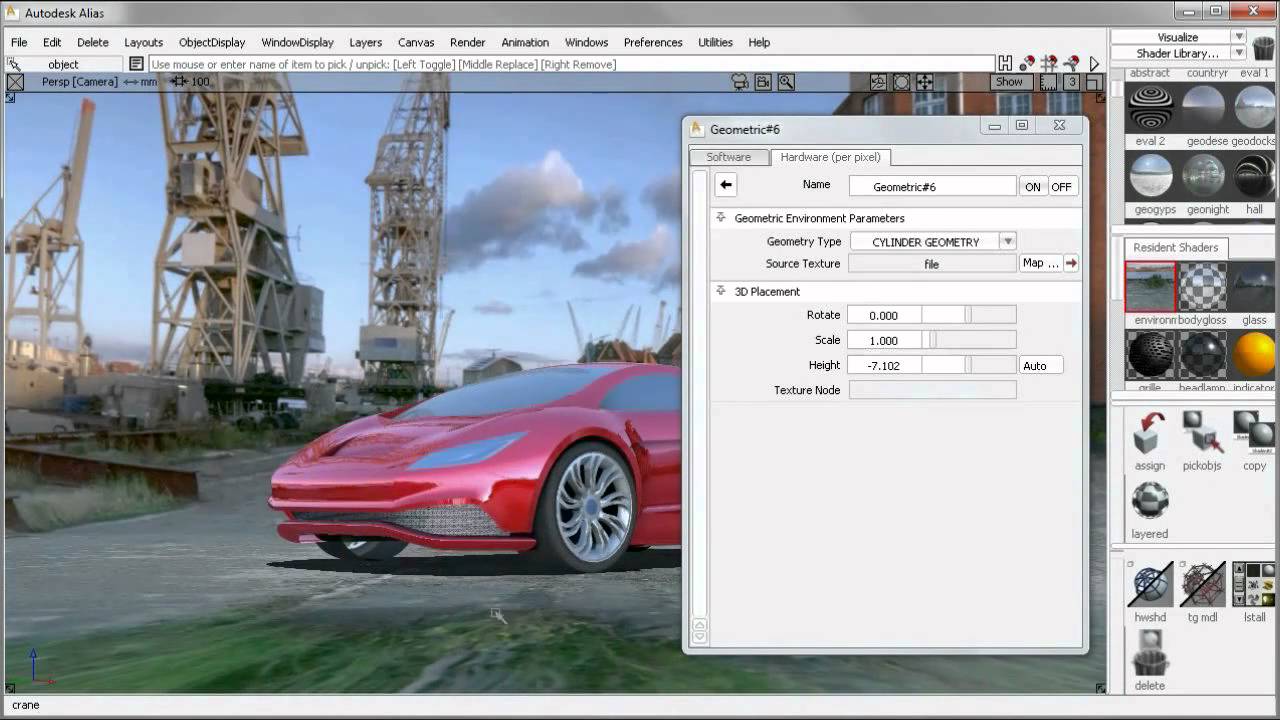Screen dimensions: 1280x720
Task: Click the copy shader icon
Action: click(1254, 435)
